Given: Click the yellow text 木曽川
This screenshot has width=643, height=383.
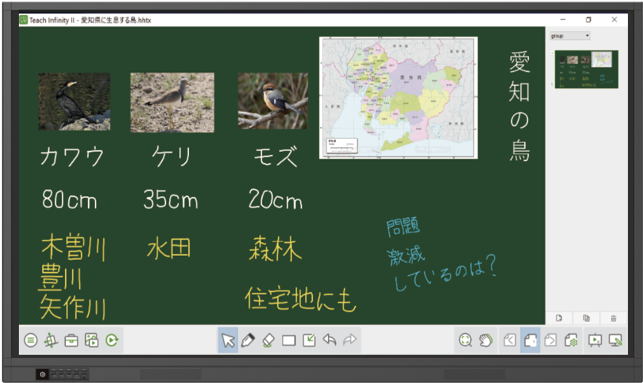Looking at the screenshot, I should pos(73,247).
